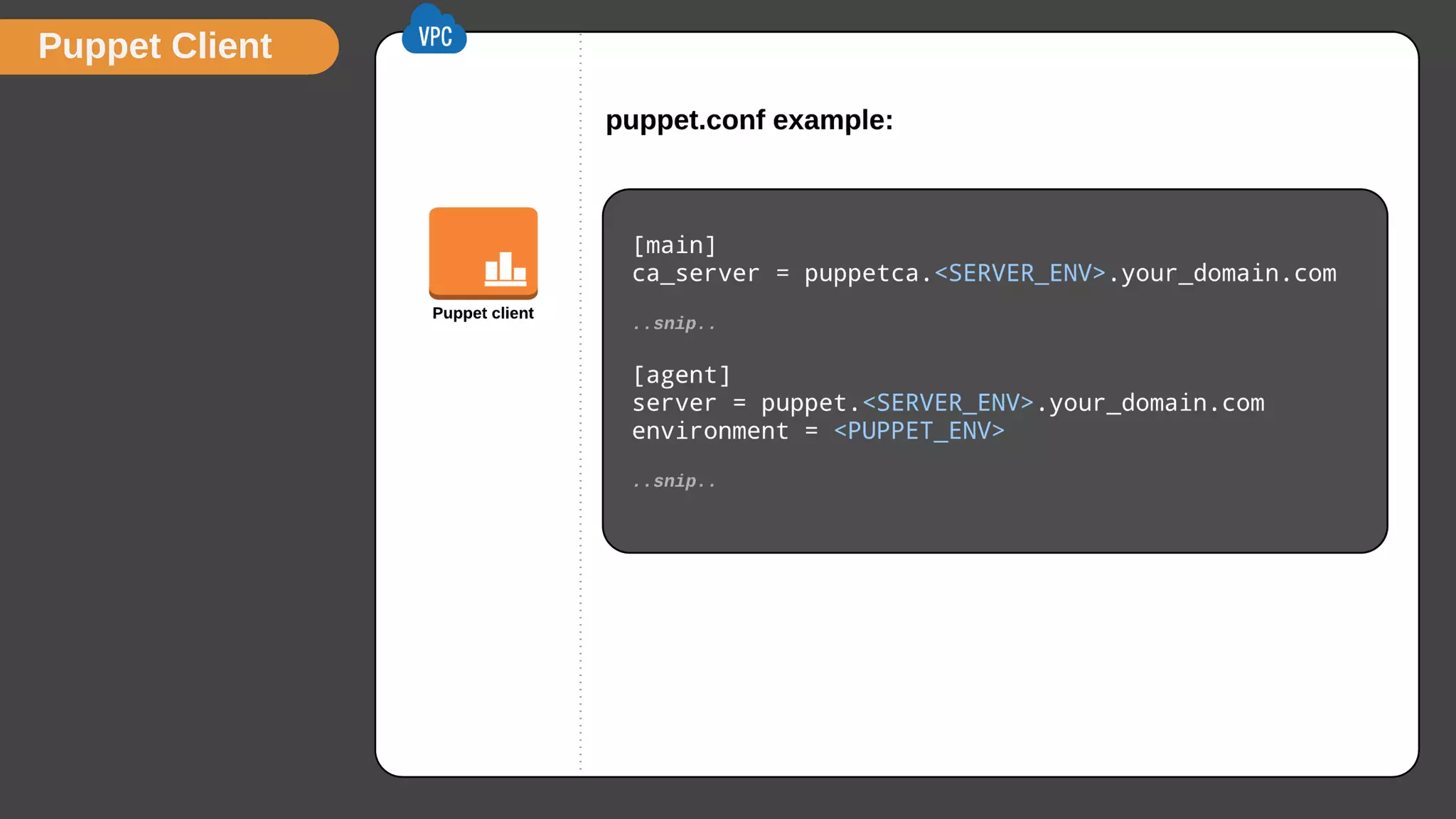The image size is (1456, 819).
Task: Click the first '..snip..' line below ca_server
Action: [674, 323]
